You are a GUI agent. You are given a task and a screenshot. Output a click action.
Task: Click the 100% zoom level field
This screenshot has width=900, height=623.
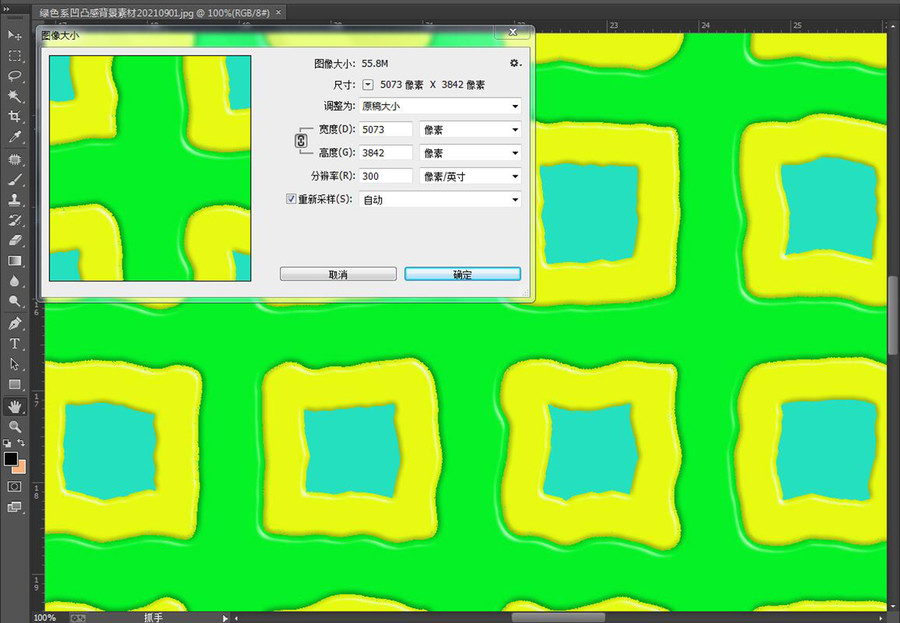[45, 618]
